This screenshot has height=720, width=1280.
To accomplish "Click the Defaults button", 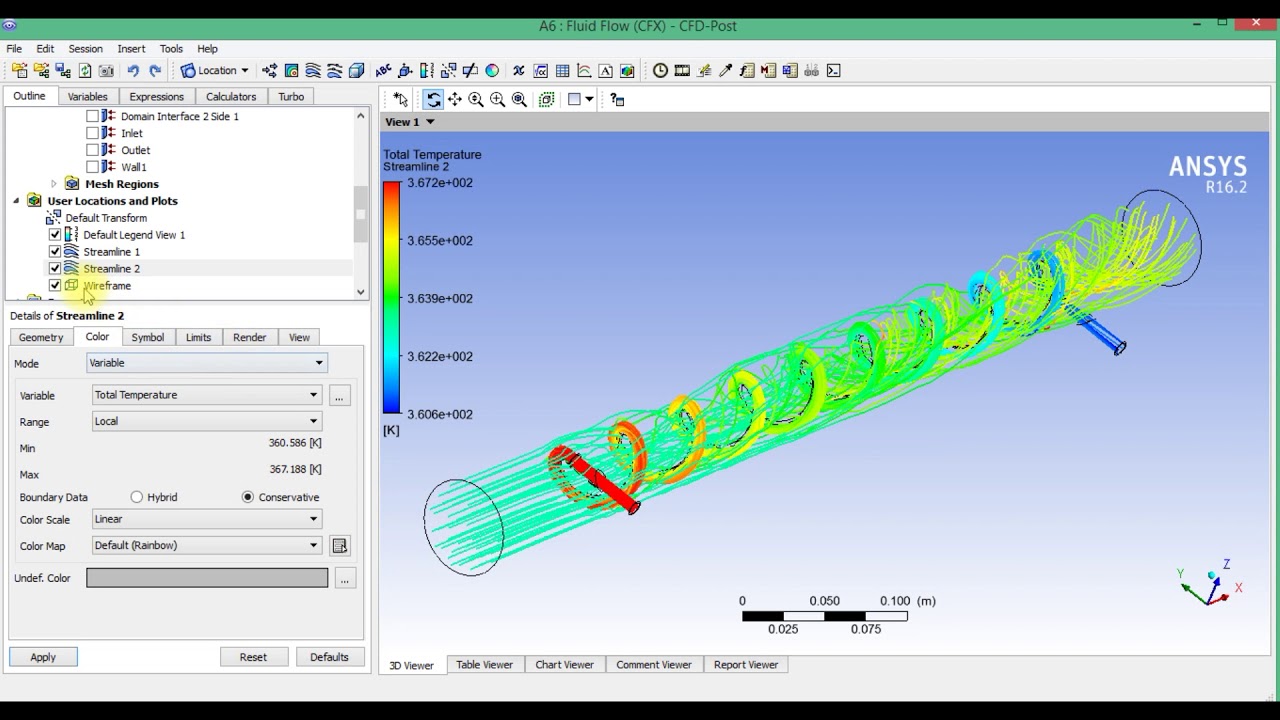I will coord(329,657).
